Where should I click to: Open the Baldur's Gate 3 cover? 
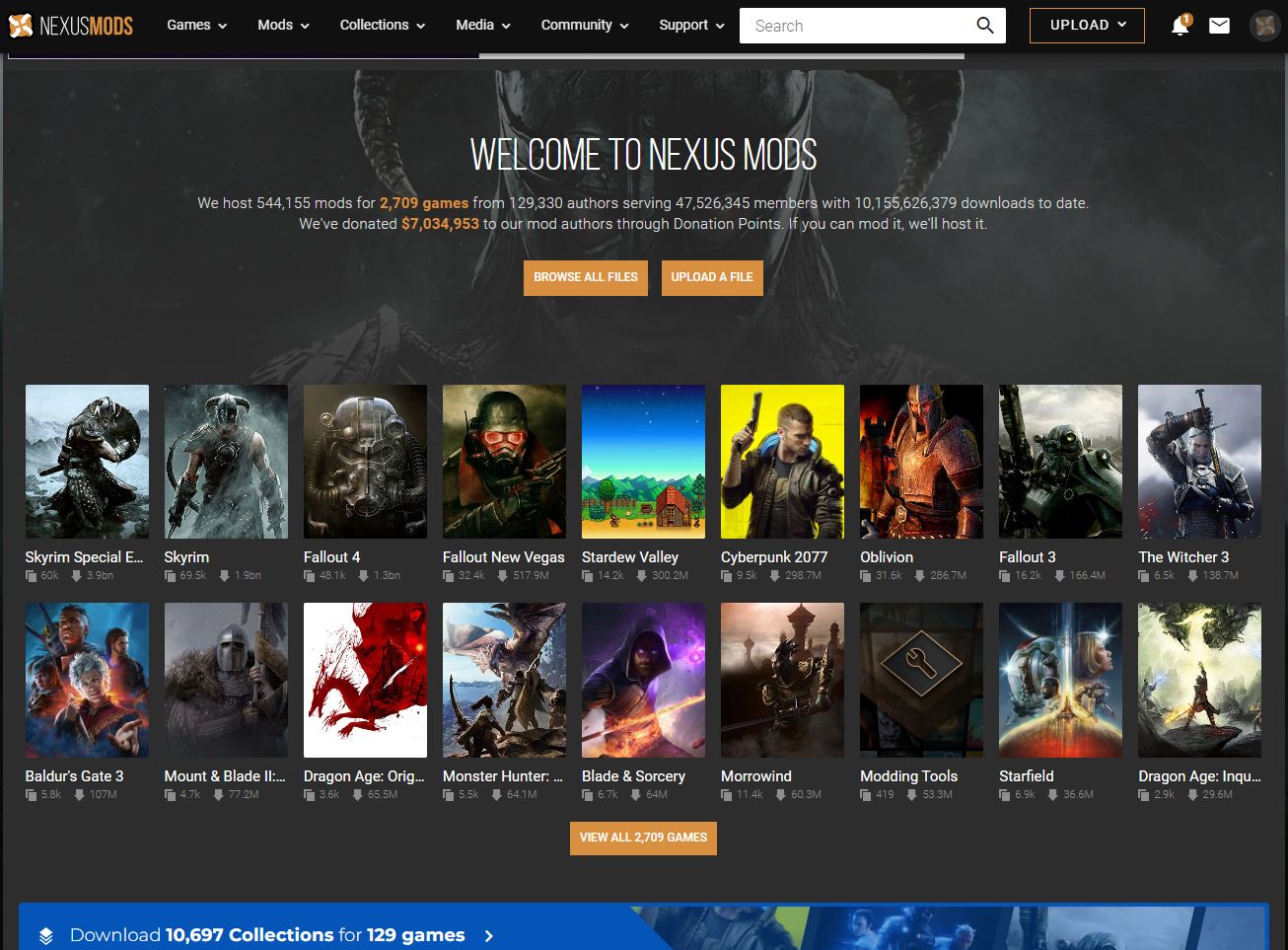point(87,681)
